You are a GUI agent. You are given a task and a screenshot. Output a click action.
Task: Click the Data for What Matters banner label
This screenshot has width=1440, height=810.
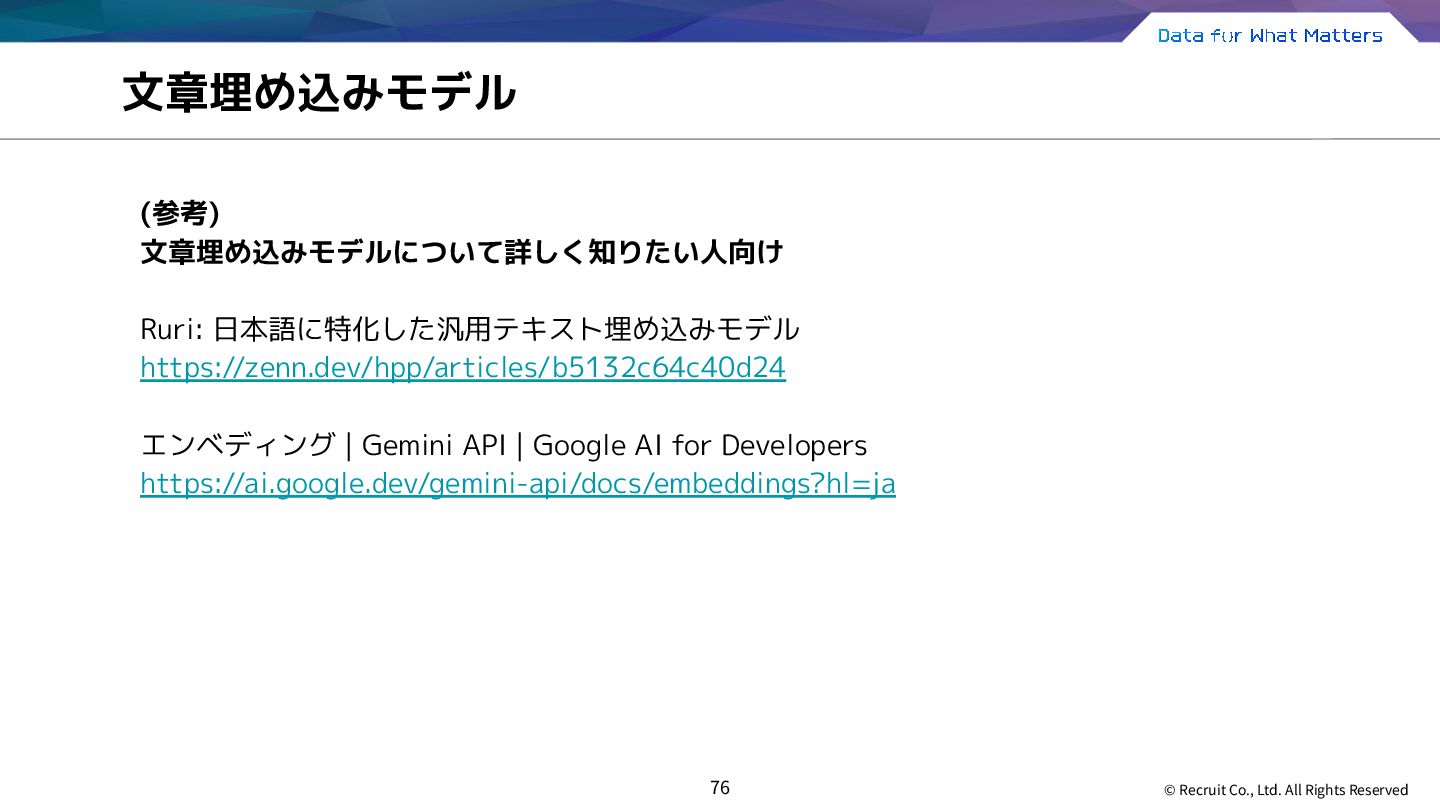coord(1270,35)
